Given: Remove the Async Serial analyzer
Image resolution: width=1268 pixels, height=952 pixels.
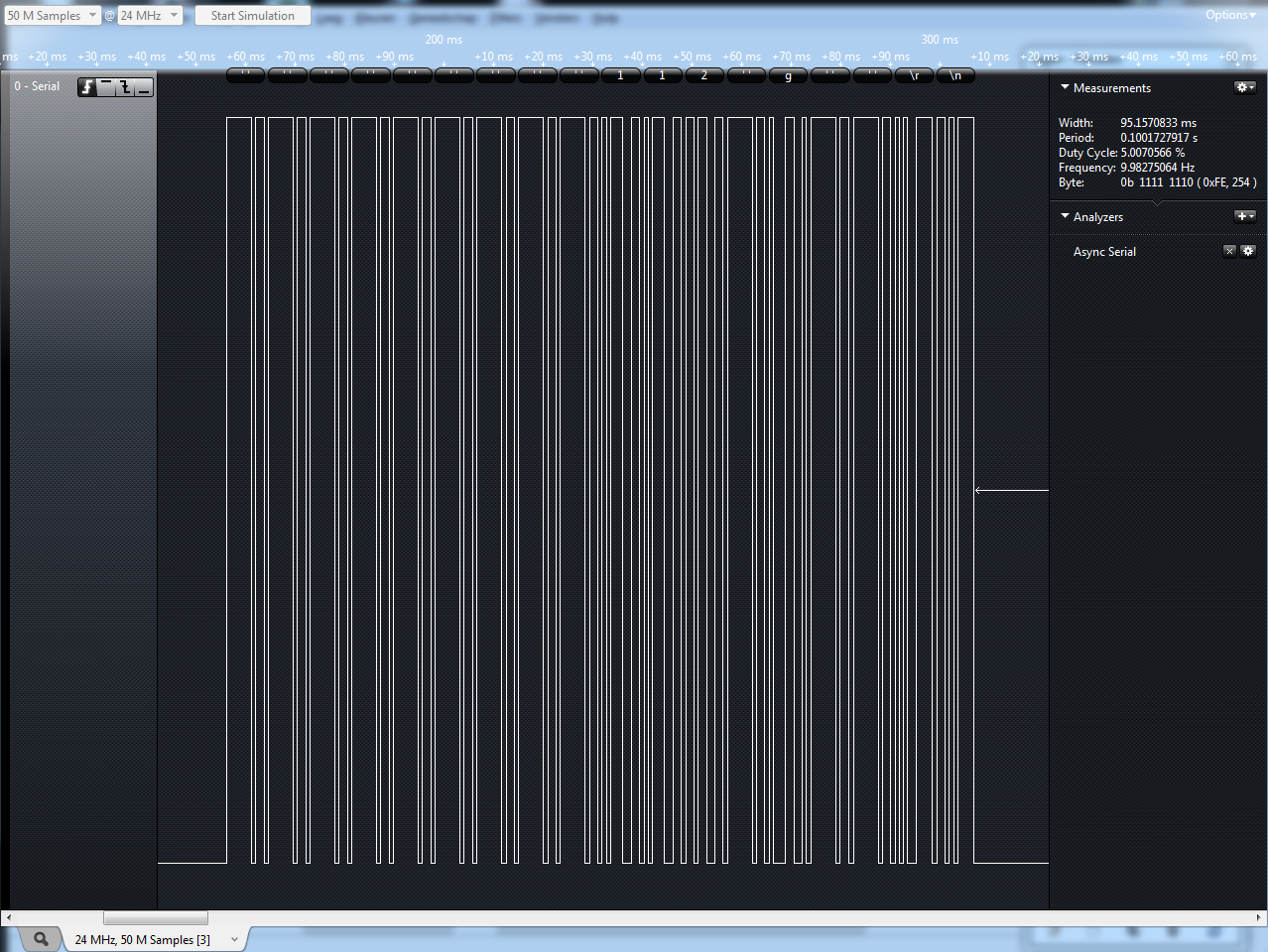Looking at the screenshot, I should pyautogui.click(x=1230, y=251).
